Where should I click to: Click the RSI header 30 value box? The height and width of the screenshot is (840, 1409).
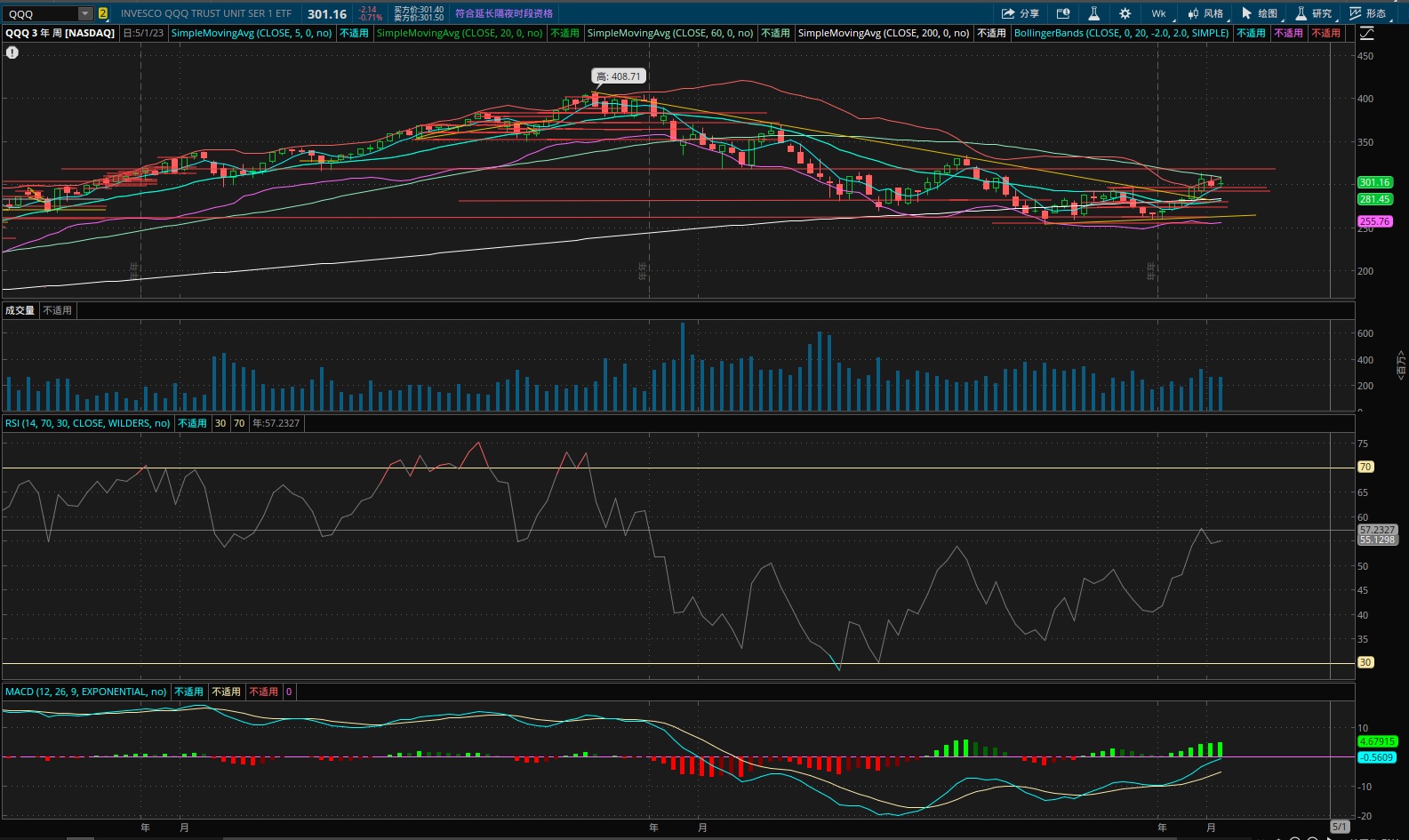(x=220, y=423)
